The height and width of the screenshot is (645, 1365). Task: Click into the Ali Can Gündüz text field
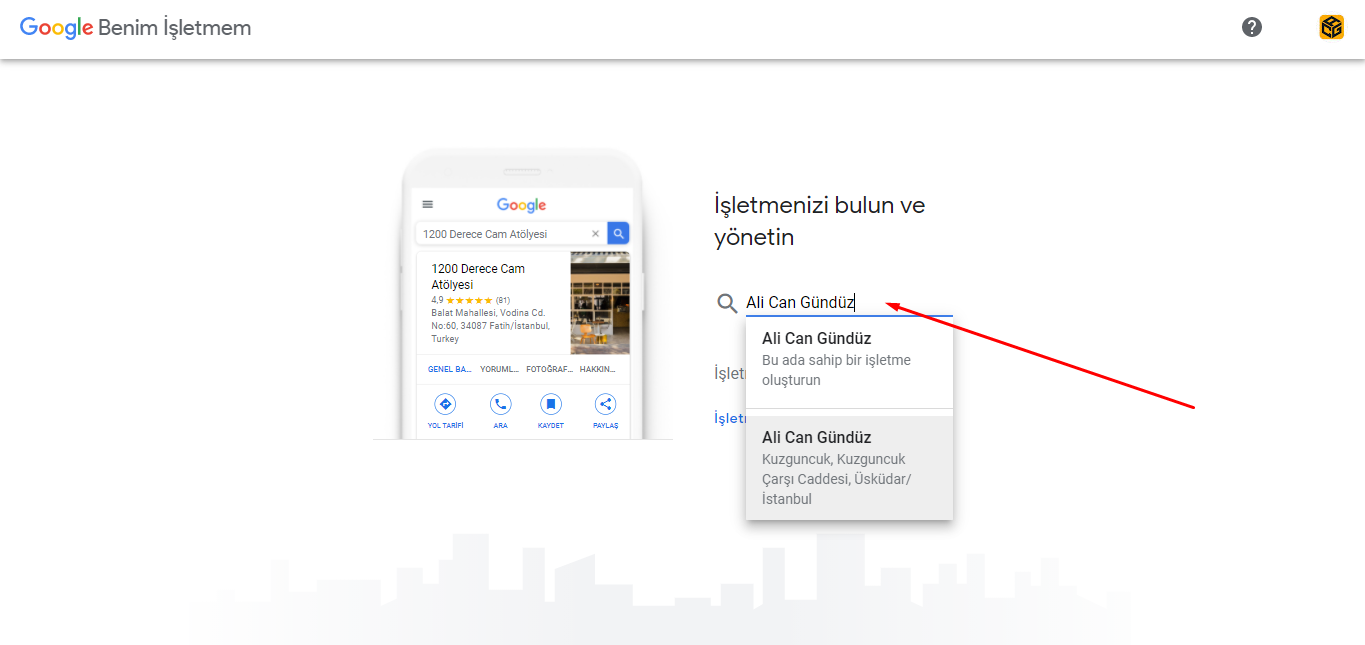(848, 303)
